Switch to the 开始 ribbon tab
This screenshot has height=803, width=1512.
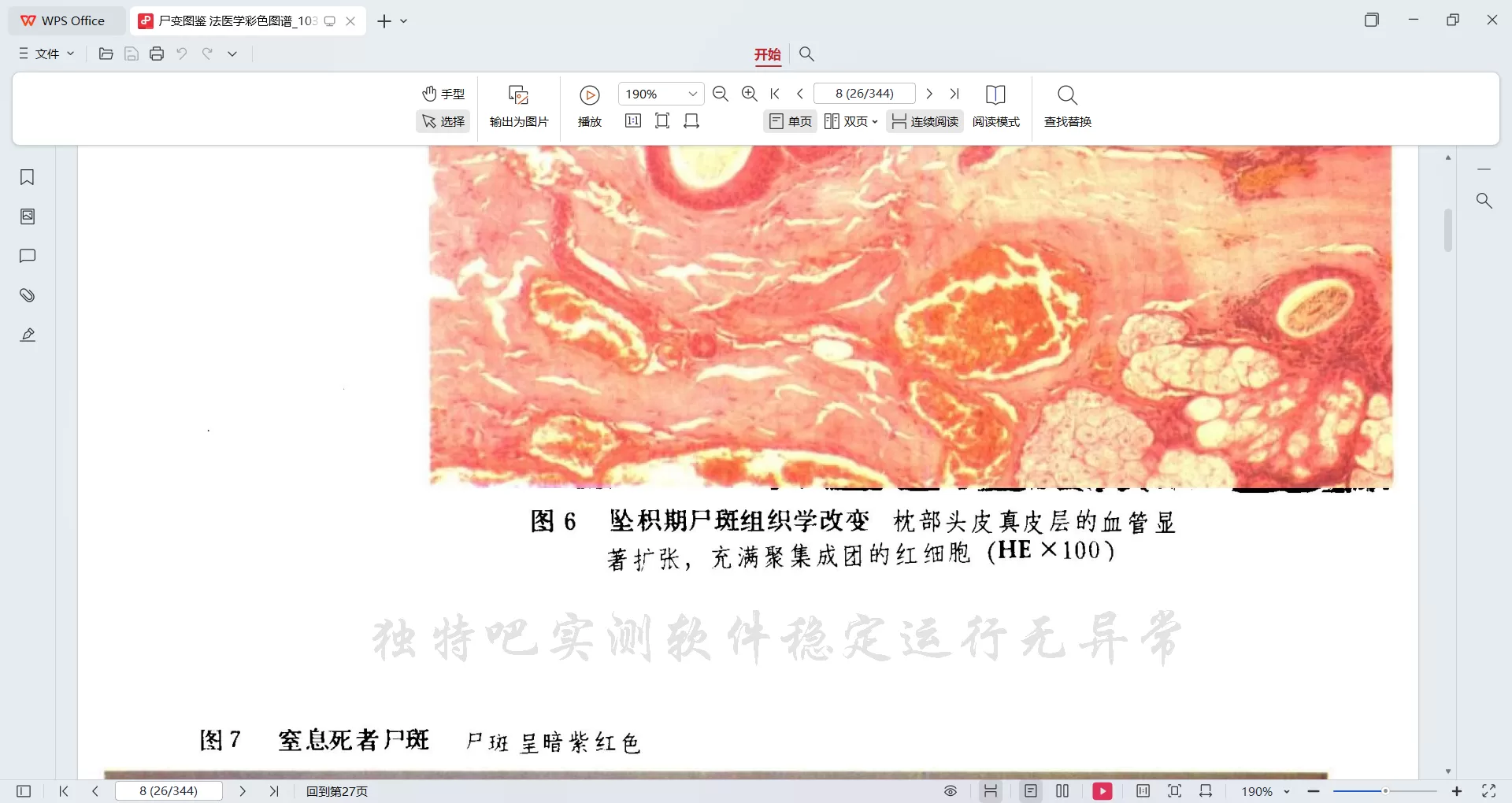coord(767,55)
